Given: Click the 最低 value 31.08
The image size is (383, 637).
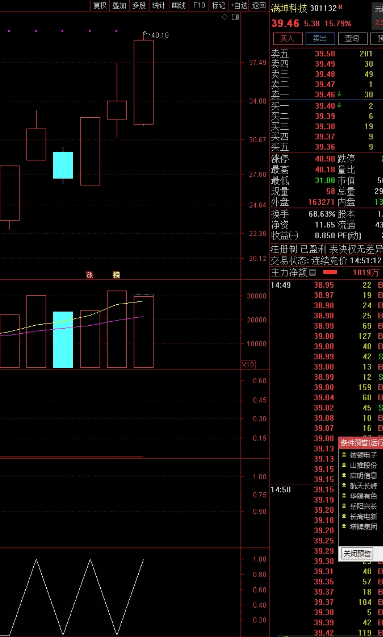Looking at the screenshot, I should (325, 180).
